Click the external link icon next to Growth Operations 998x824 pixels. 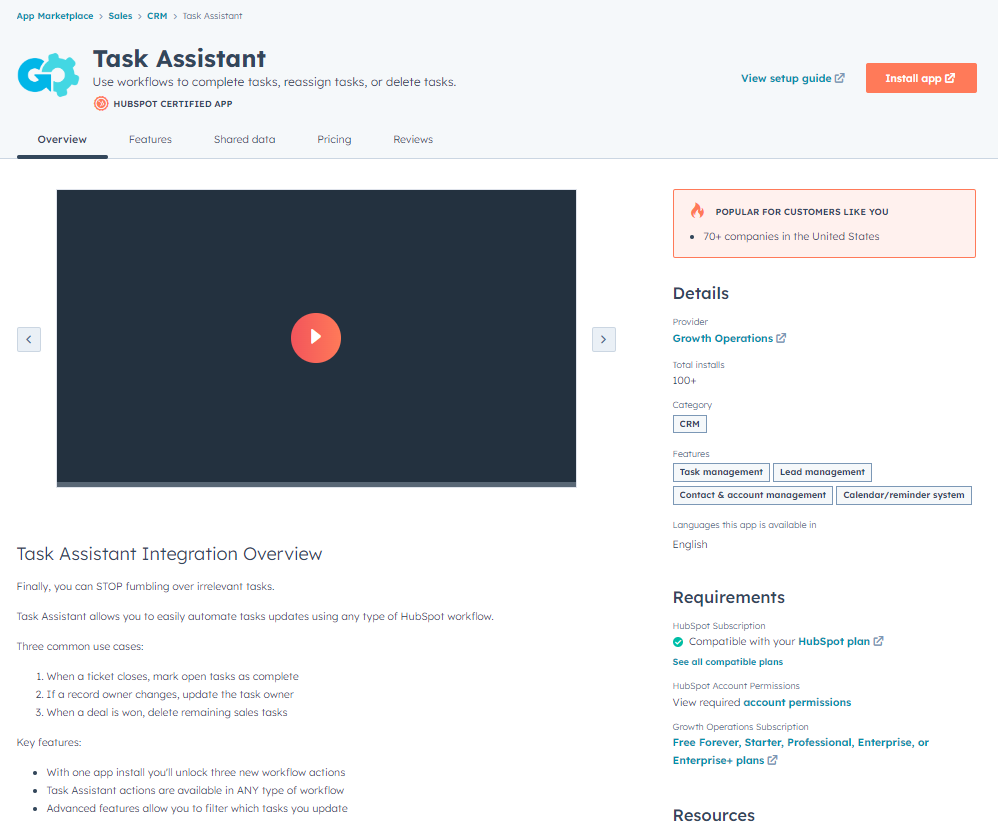(x=783, y=338)
